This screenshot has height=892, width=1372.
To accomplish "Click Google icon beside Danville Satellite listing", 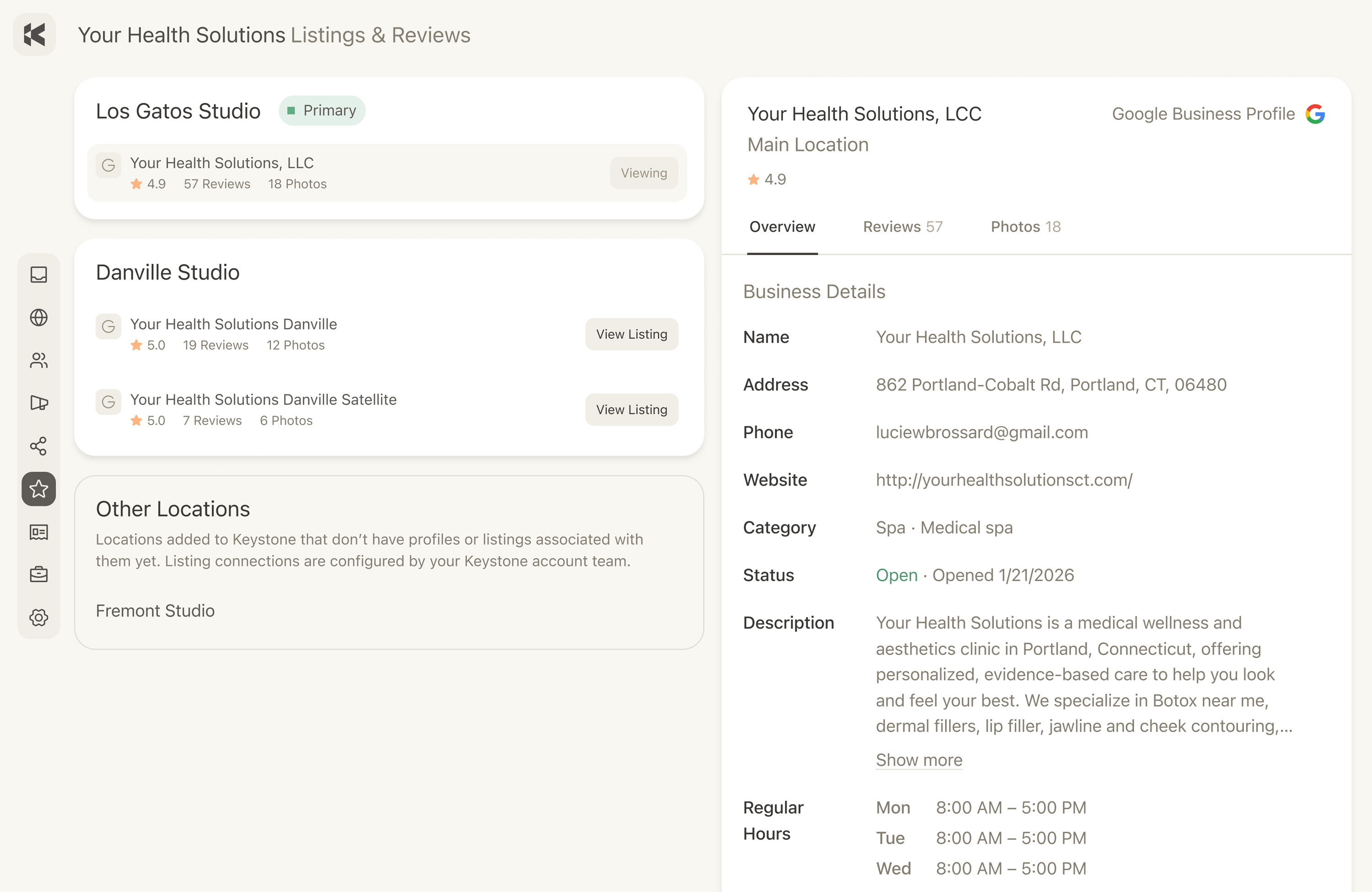I will (108, 402).
